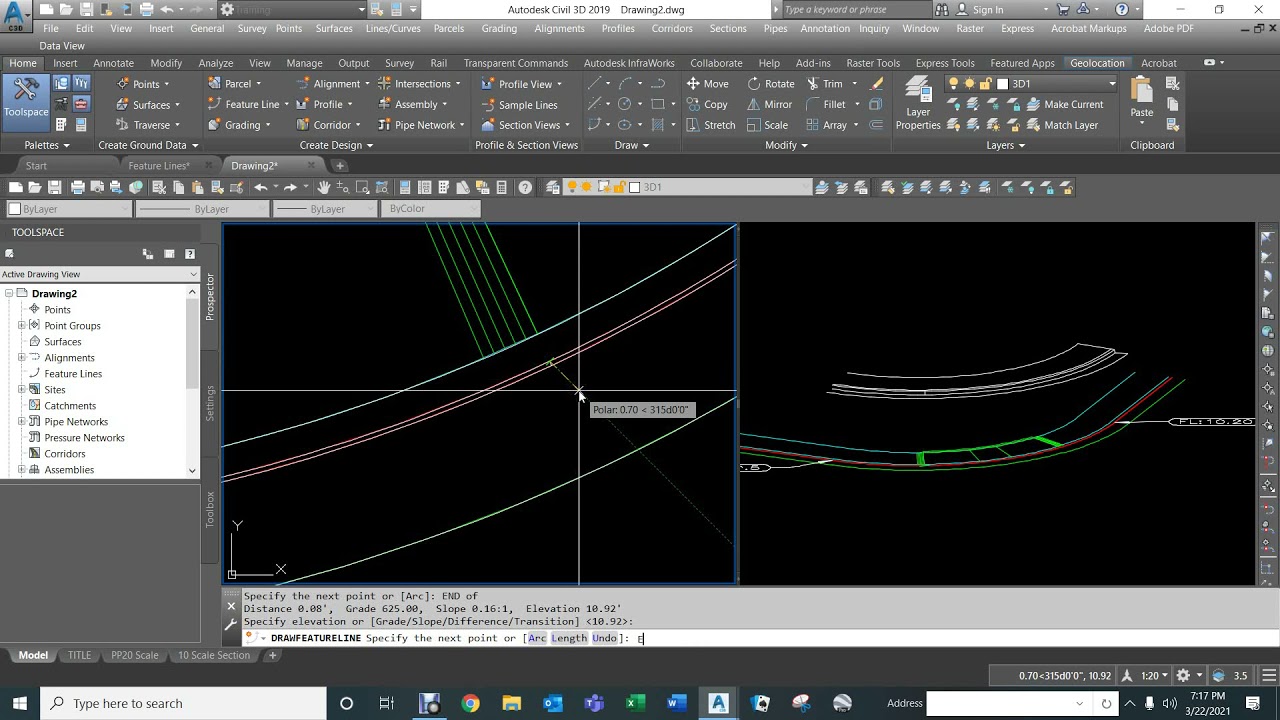
Task: Click the Match Layer button
Action: click(1062, 125)
